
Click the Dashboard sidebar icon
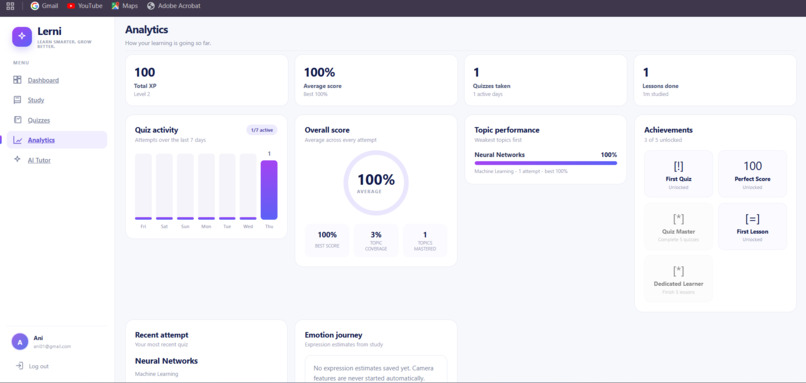17,80
